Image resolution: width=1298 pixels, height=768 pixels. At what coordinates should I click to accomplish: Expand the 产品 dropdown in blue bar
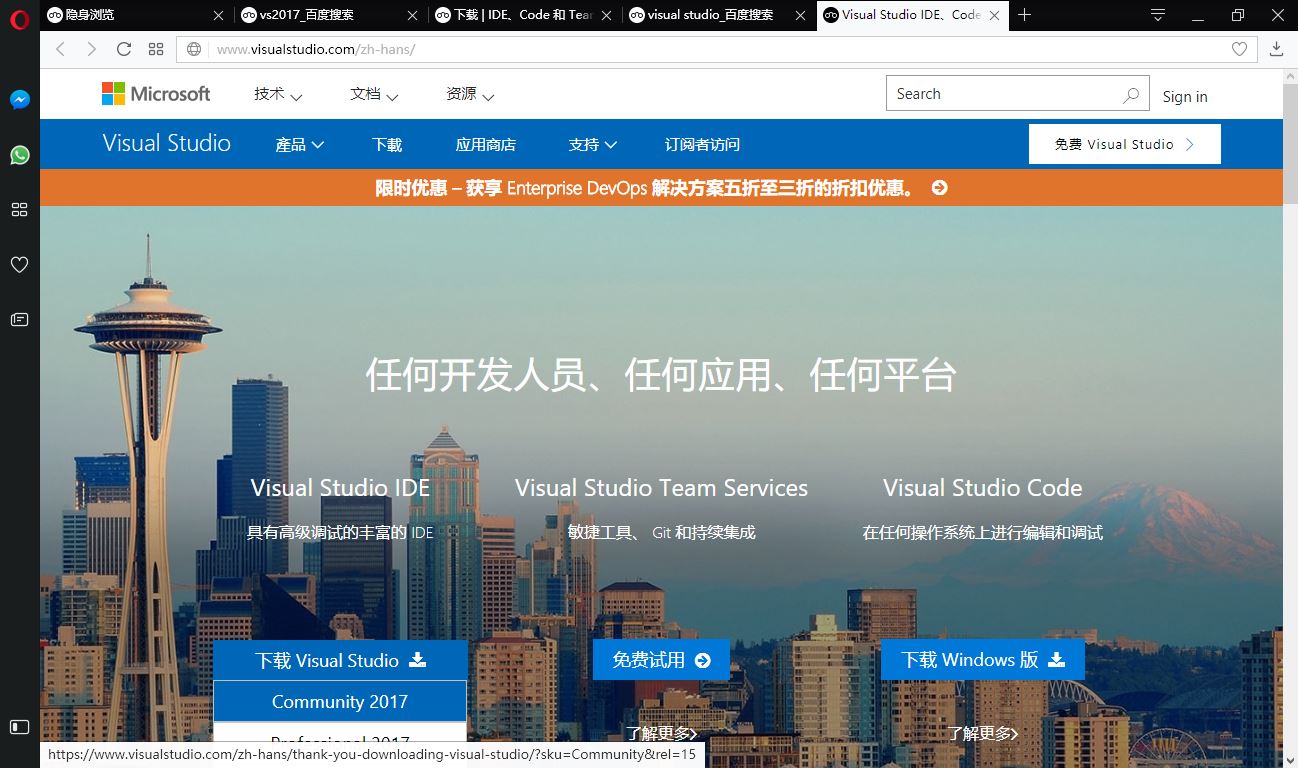pos(300,145)
